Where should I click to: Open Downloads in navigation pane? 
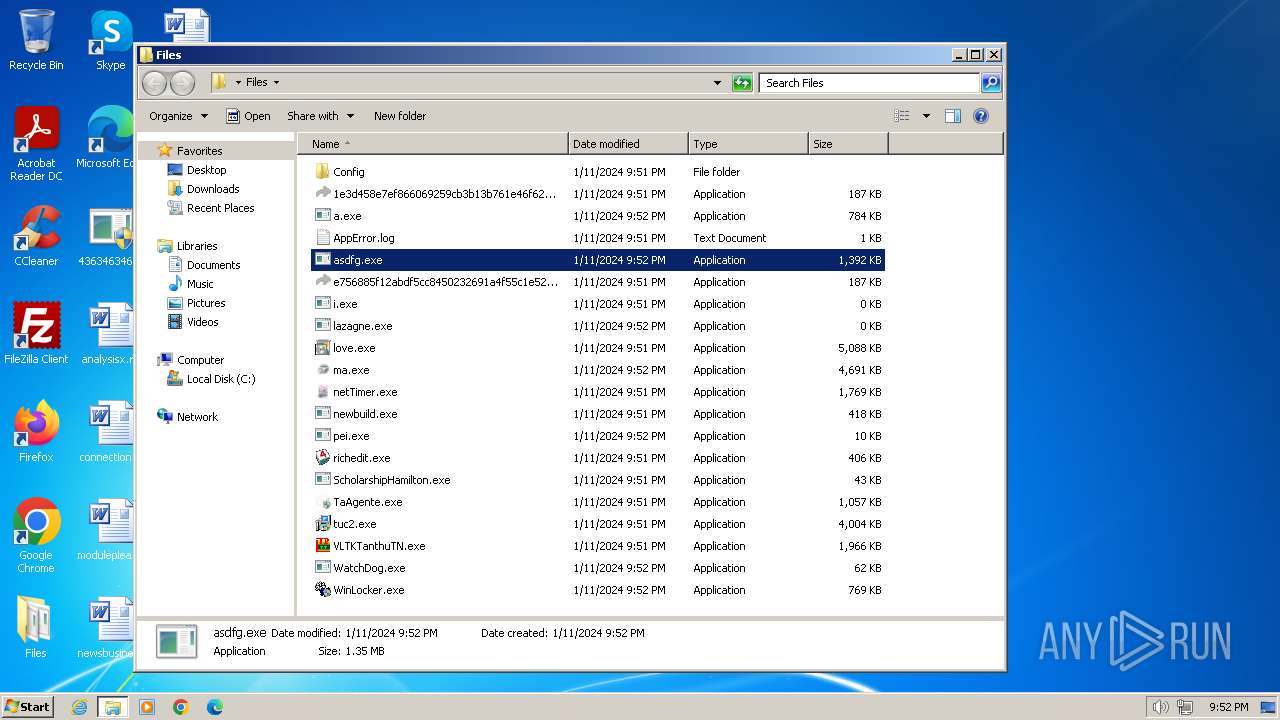[x=213, y=189]
